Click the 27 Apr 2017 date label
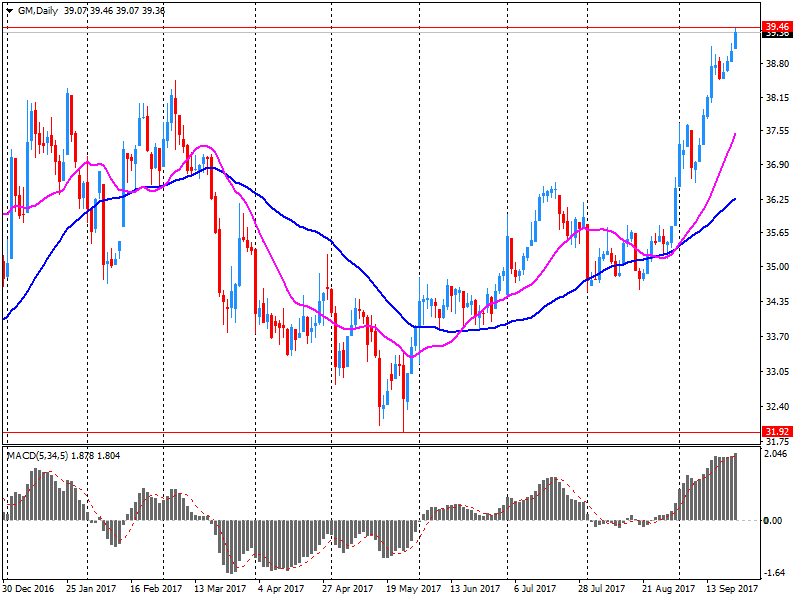 347,589
